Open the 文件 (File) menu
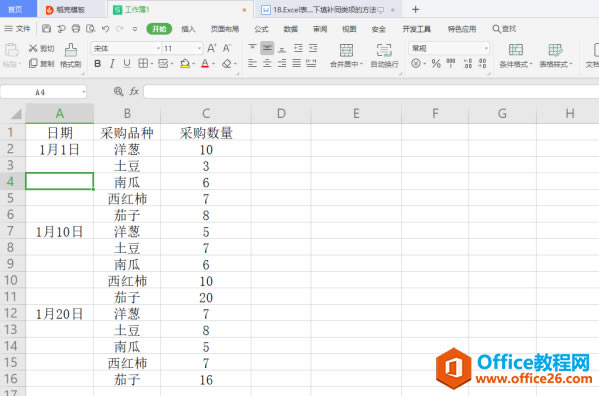The width and height of the screenshot is (599, 396). 17,29
